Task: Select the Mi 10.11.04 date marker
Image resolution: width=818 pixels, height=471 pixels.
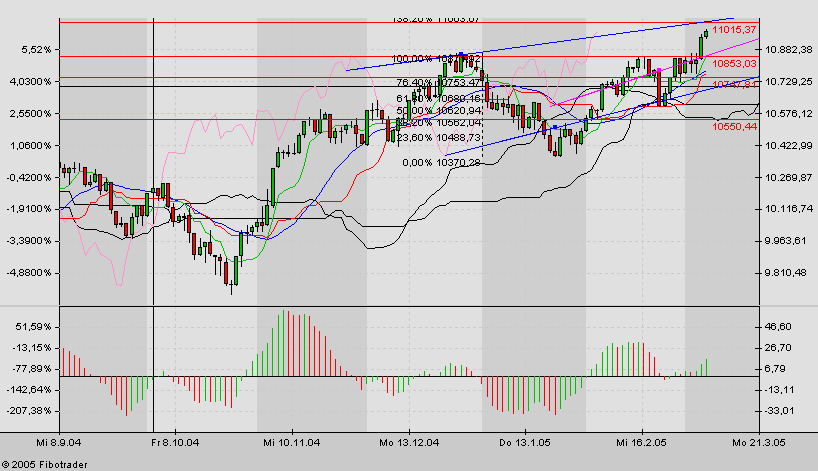Action: coord(291,439)
